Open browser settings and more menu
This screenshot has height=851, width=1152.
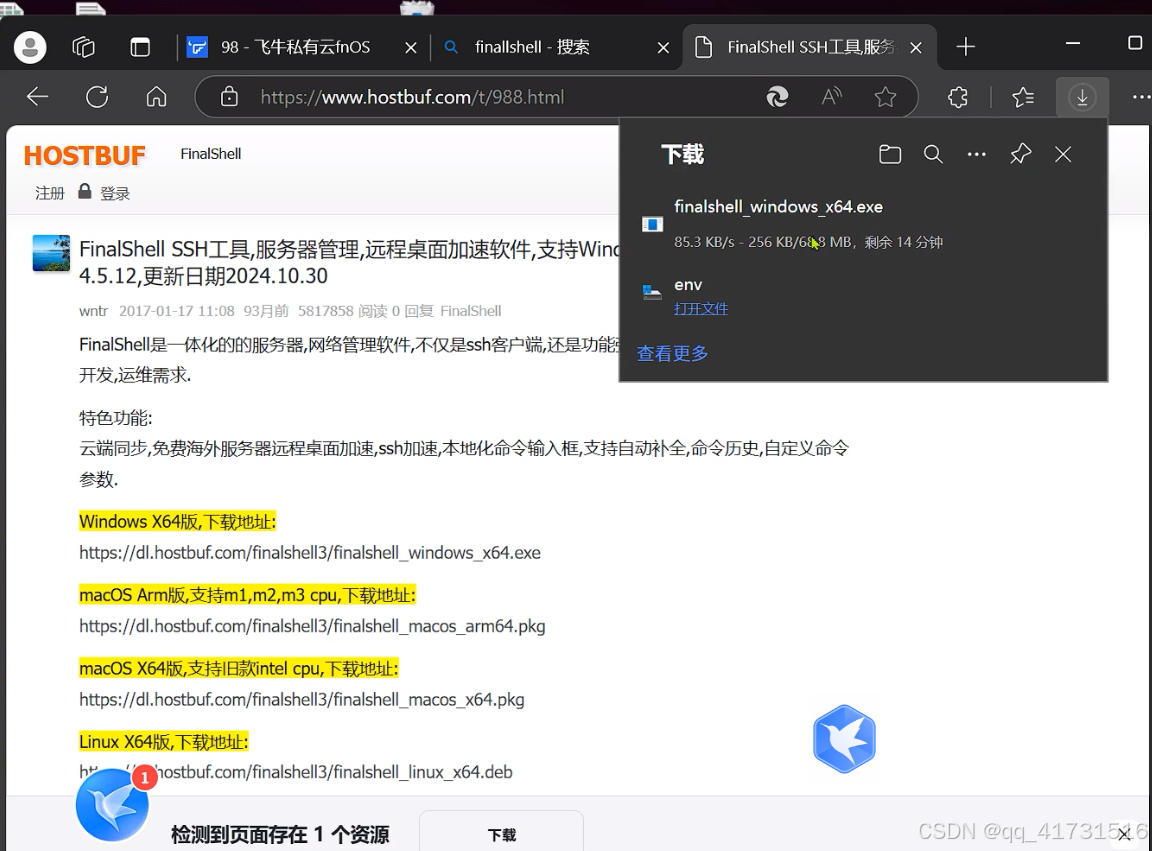click(1141, 97)
